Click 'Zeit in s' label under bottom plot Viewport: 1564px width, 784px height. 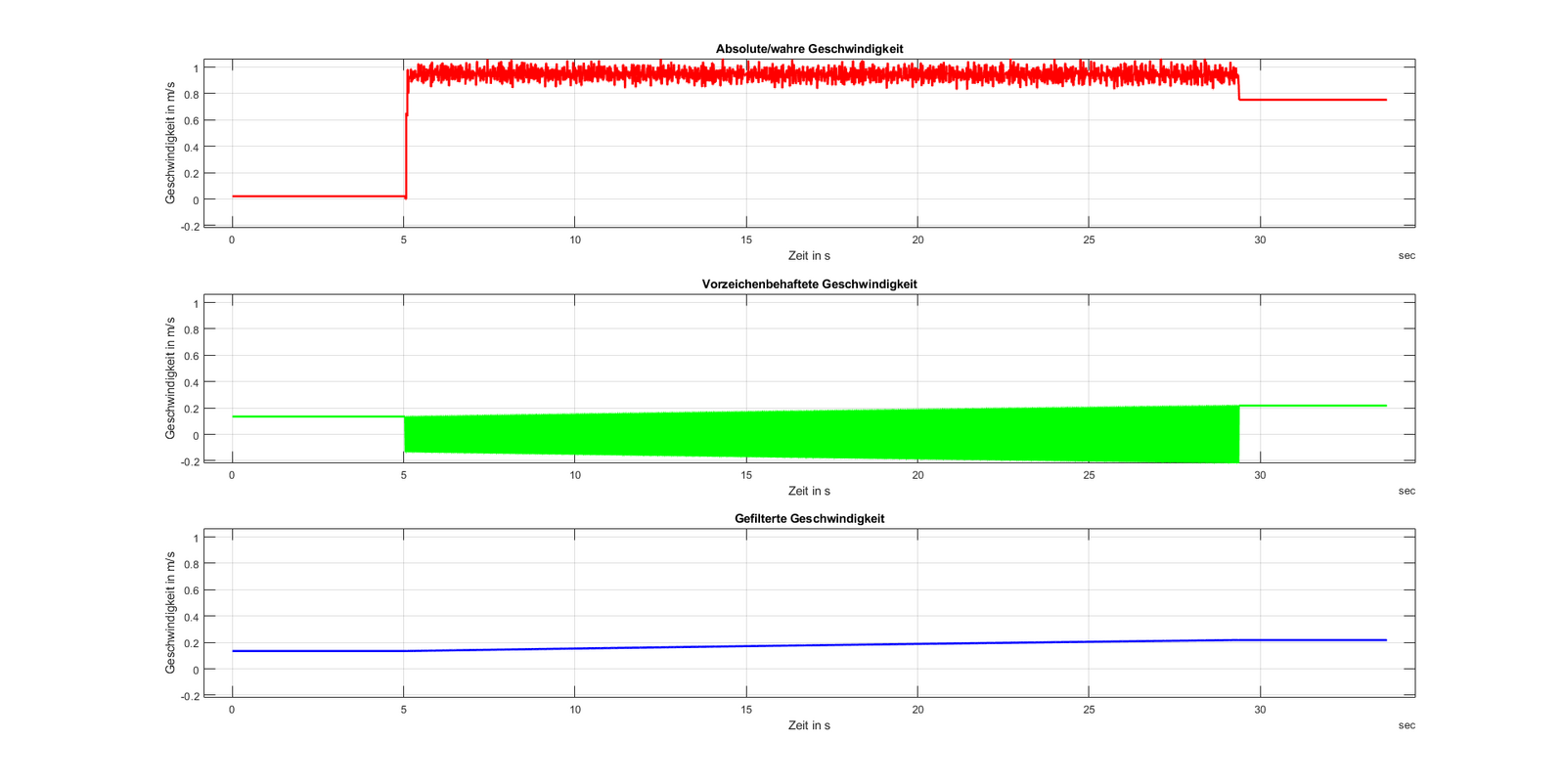[x=809, y=726]
